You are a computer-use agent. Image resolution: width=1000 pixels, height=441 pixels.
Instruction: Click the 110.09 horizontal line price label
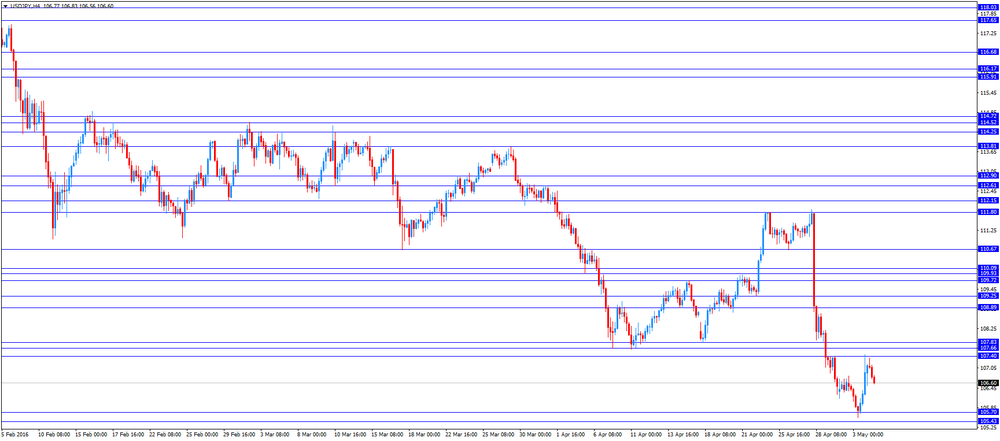pyautogui.click(x=988, y=268)
